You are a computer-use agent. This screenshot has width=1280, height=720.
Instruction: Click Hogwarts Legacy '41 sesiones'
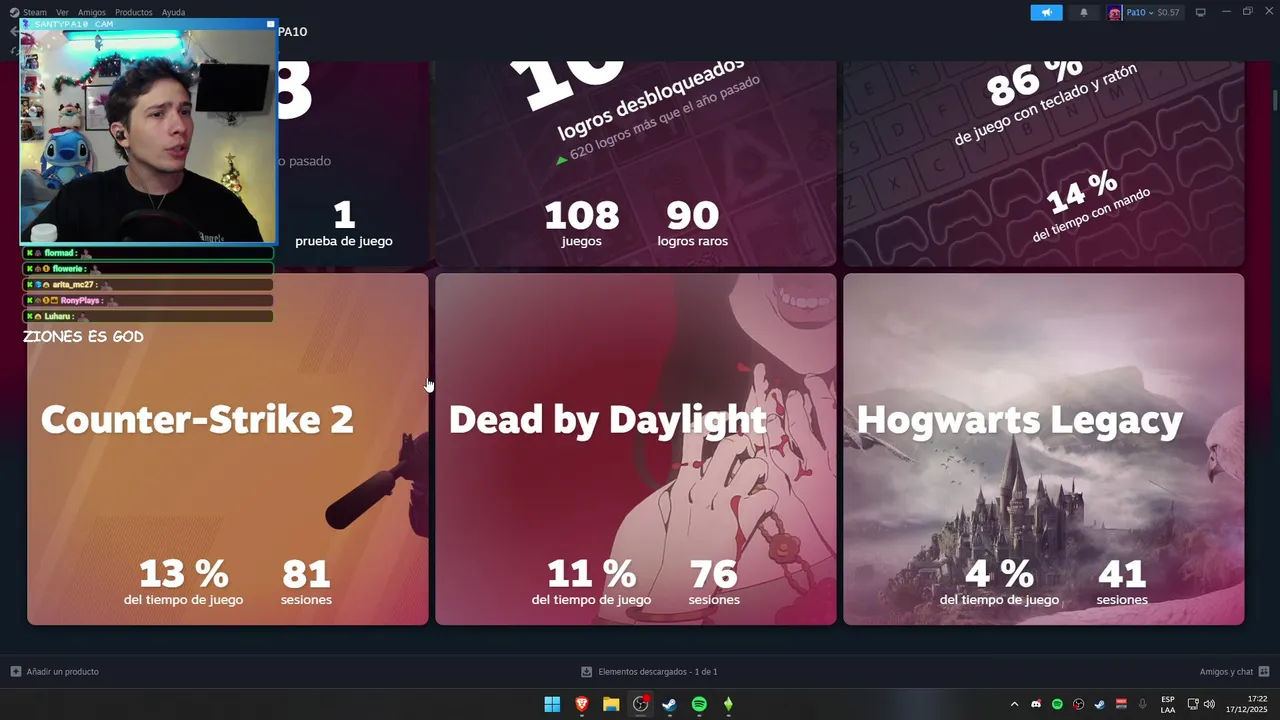tap(1122, 582)
